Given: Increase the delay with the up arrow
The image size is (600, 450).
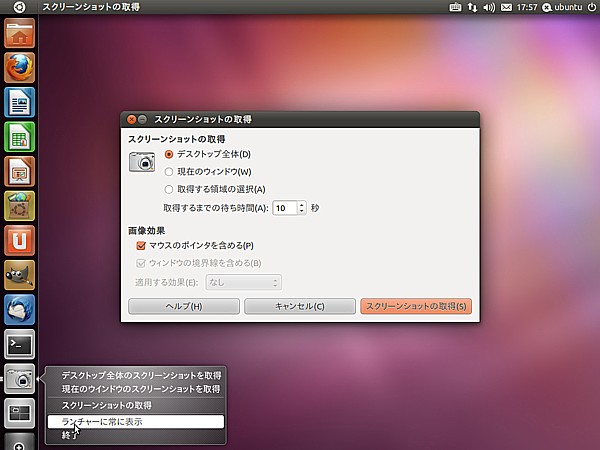Looking at the screenshot, I should tap(302, 205).
